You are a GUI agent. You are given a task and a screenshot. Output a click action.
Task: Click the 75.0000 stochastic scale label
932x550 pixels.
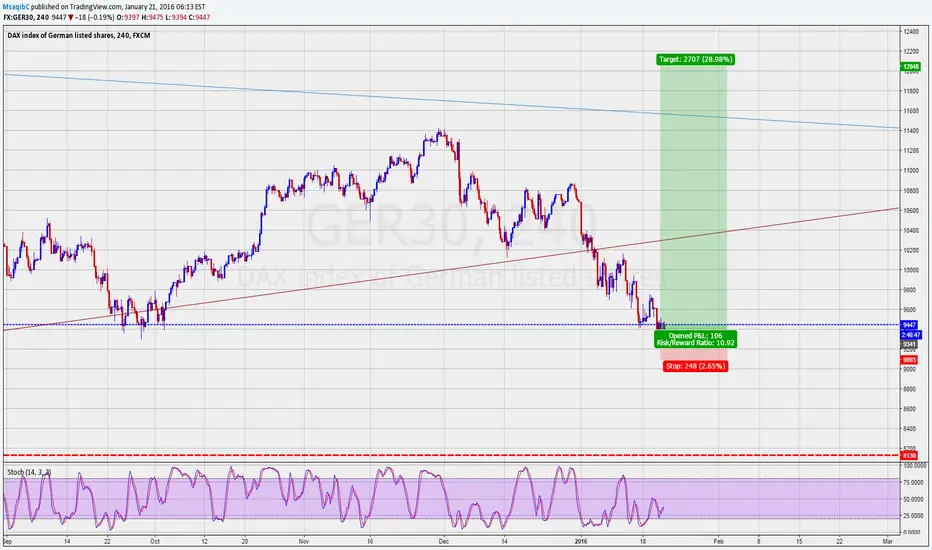pos(912,483)
